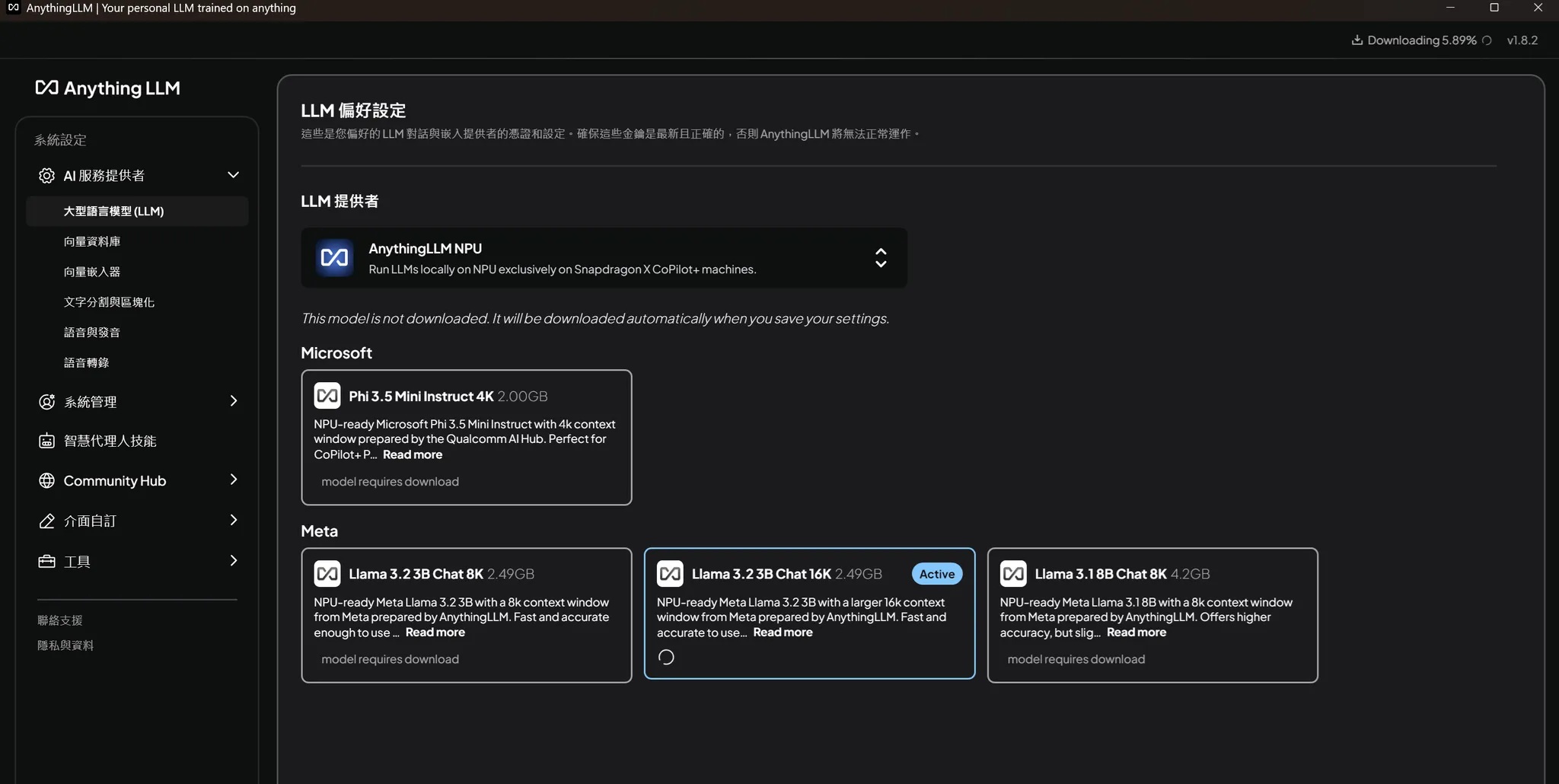
Task: Click the Llama 3.1 8B Chat 8K icon
Action: click(x=1013, y=574)
